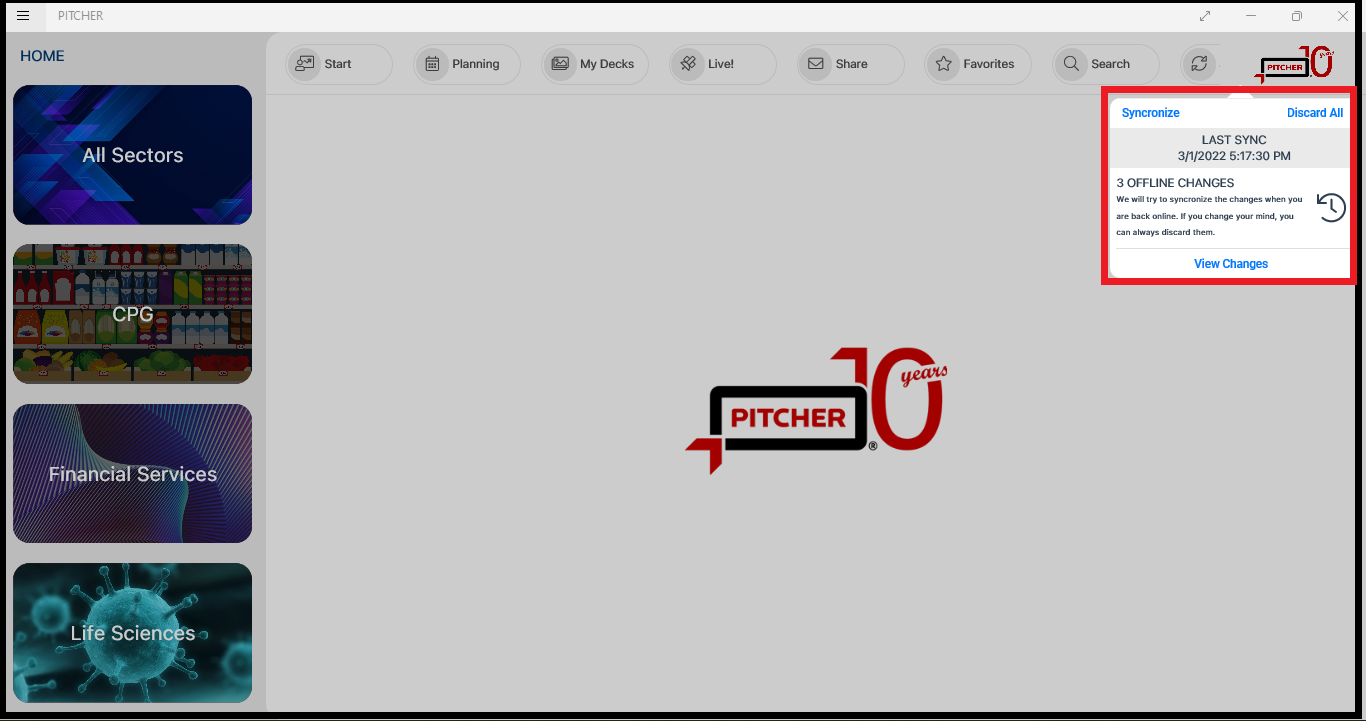Open the Life Sciences tile
Viewport: 1366px width, 721px height.
point(132,633)
